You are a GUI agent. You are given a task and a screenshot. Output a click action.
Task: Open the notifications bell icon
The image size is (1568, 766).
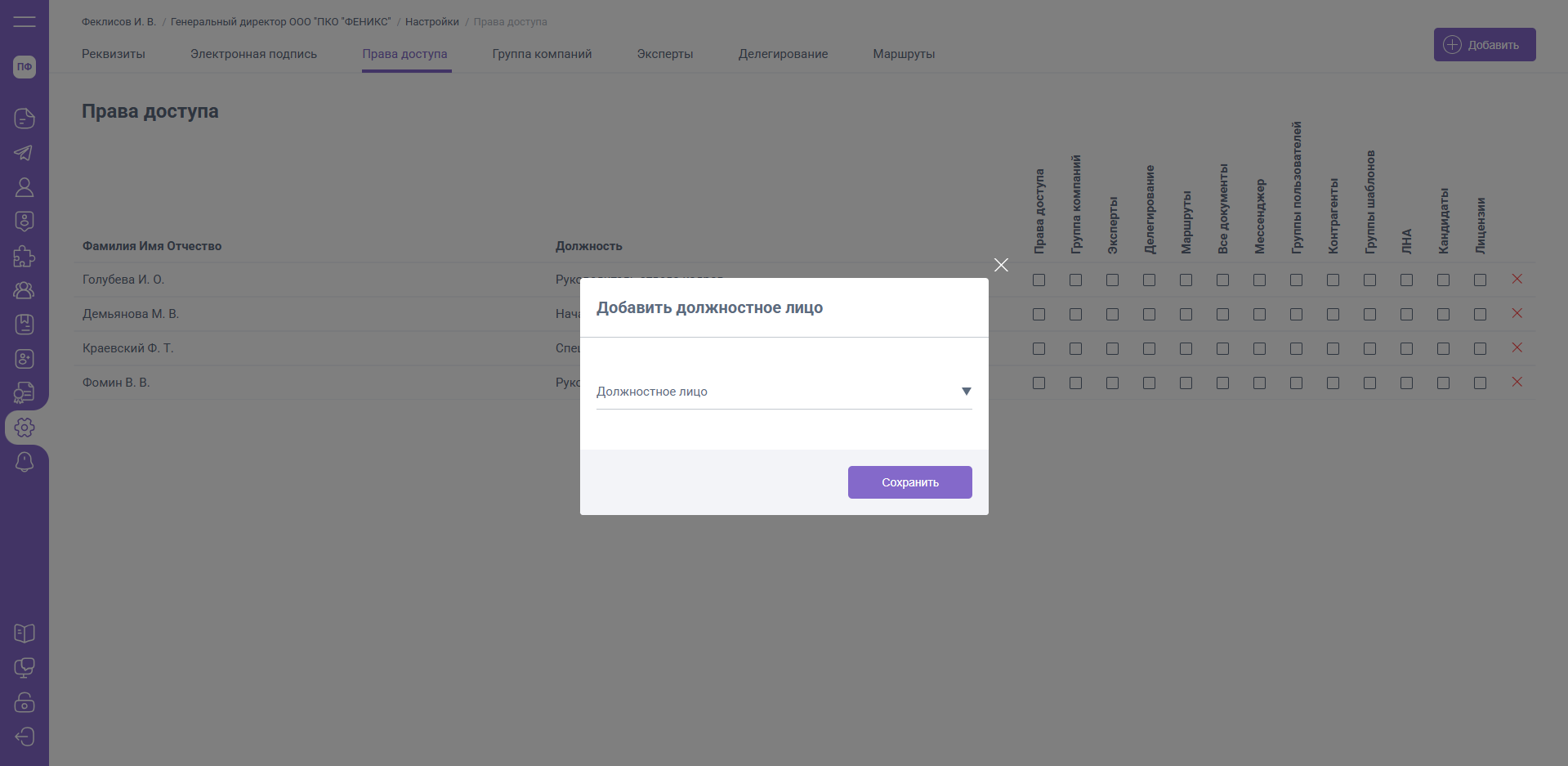click(x=25, y=462)
